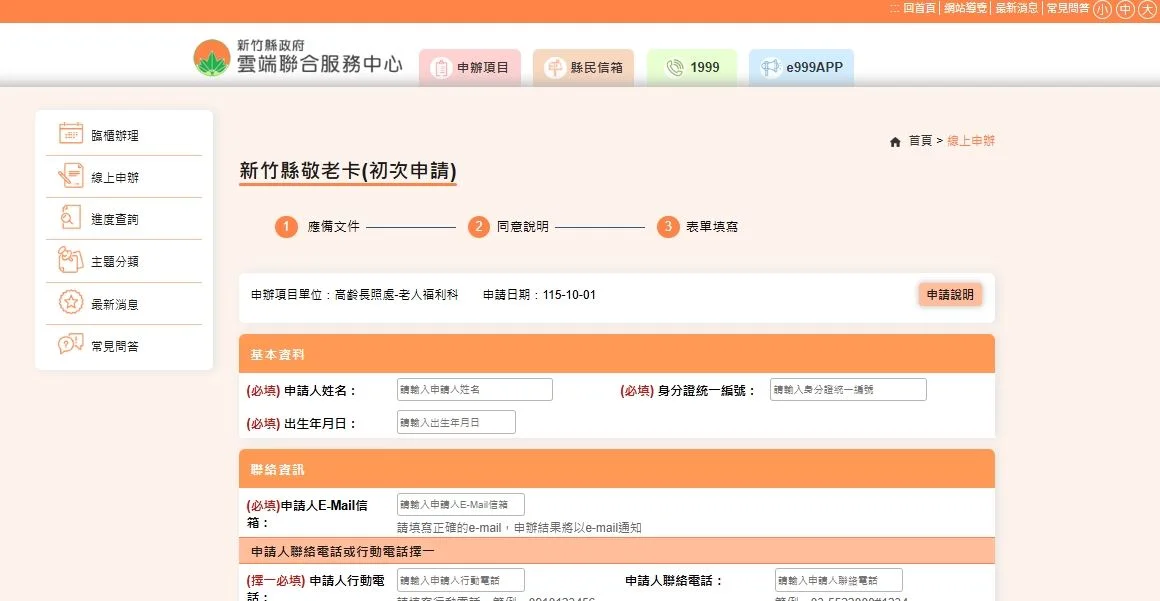Open the 縣民信箱 tab label
Viewport: 1160px width, 601px height.
[596, 67]
